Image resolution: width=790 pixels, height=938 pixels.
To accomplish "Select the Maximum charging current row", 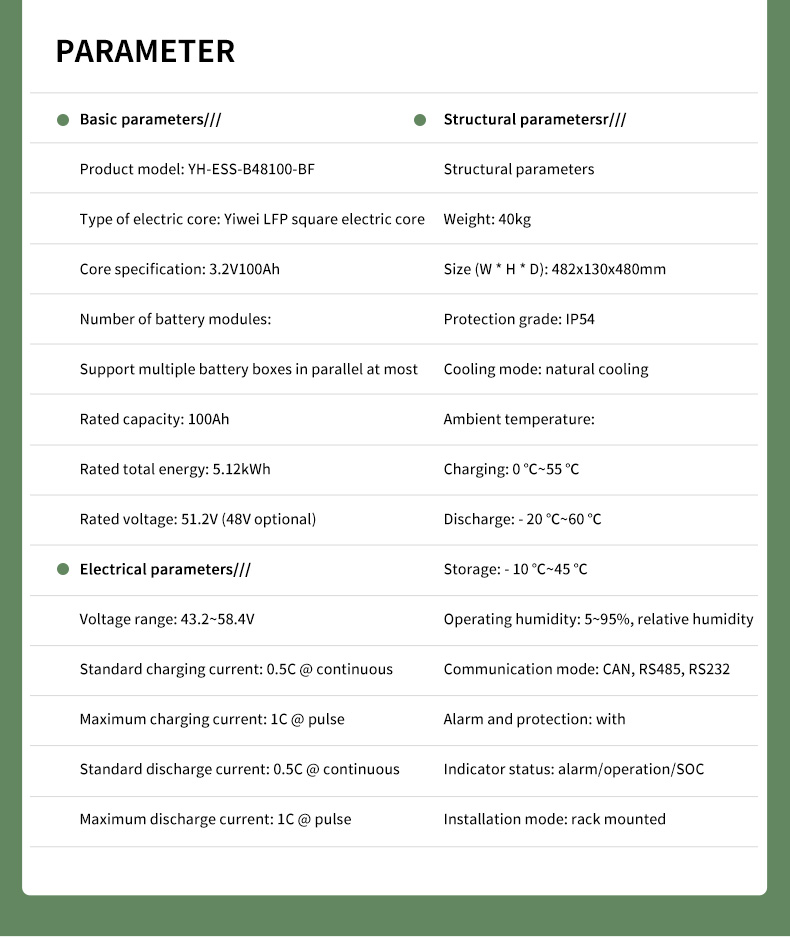I will point(212,720).
